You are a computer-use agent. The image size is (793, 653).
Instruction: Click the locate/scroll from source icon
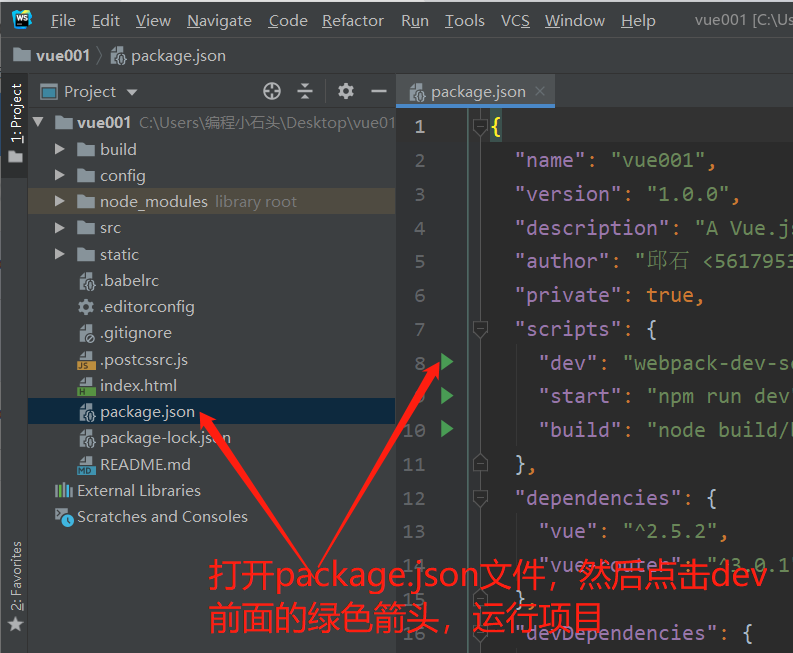pos(272,92)
